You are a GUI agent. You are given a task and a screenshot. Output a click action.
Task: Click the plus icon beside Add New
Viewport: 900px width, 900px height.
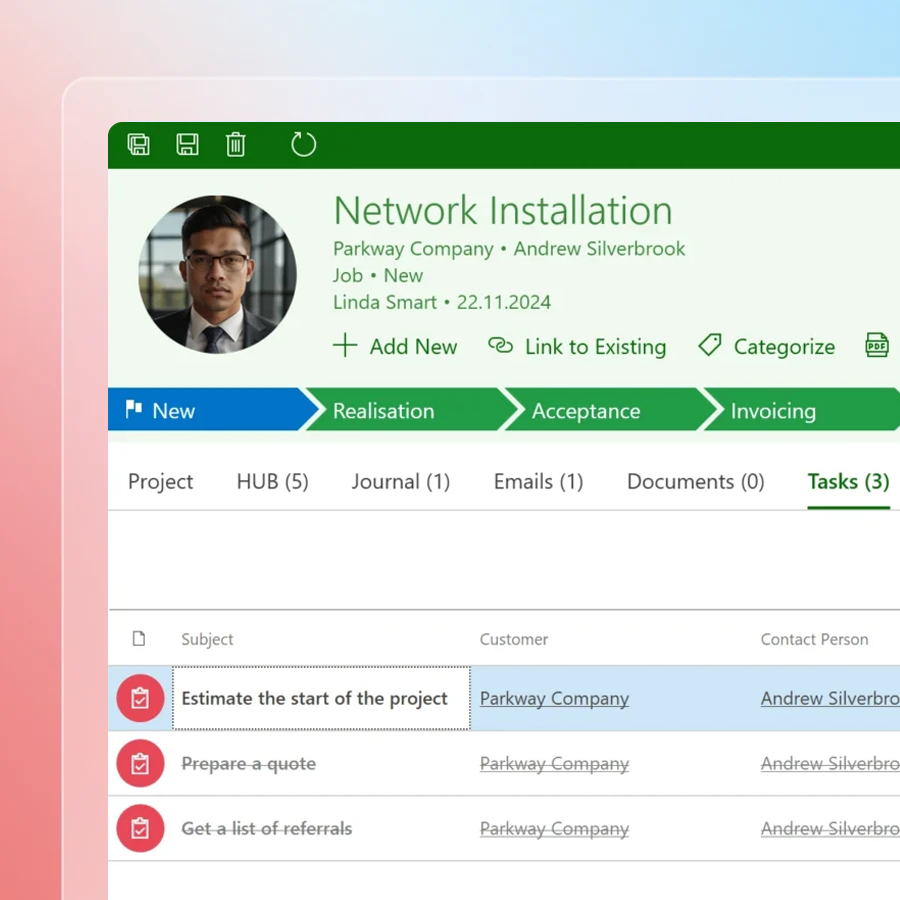pyautogui.click(x=345, y=346)
